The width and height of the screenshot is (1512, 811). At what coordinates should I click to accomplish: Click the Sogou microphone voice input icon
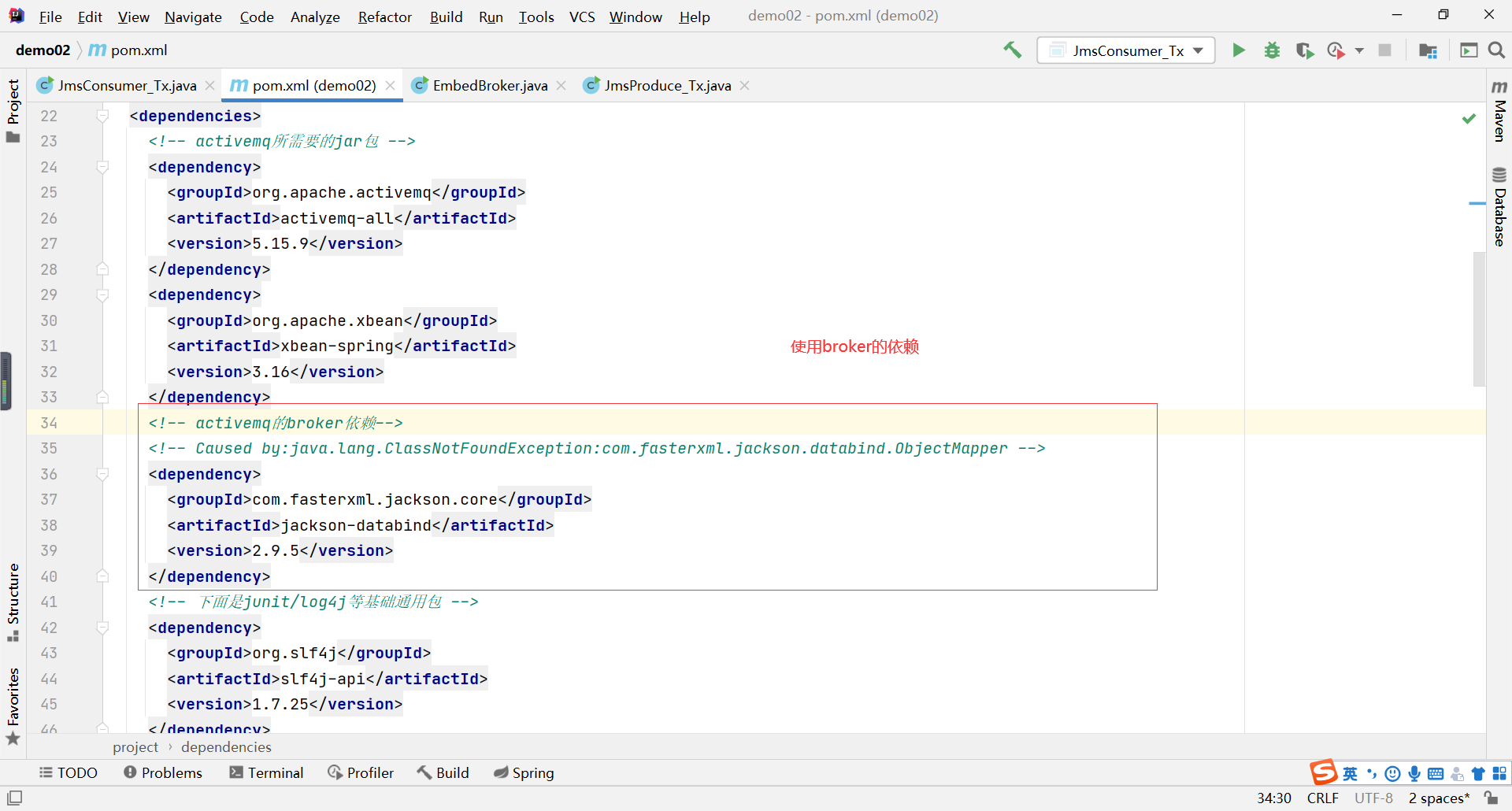point(1414,773)
